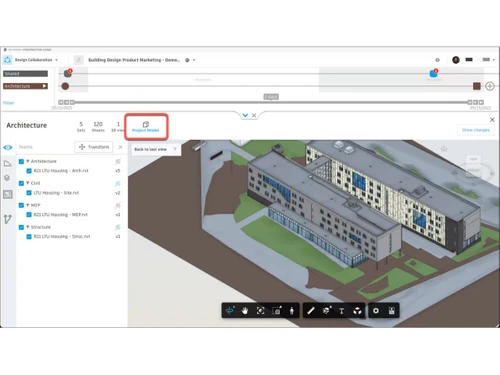
Task: Select the brown Architecture package circle marker
Action: 65,86
